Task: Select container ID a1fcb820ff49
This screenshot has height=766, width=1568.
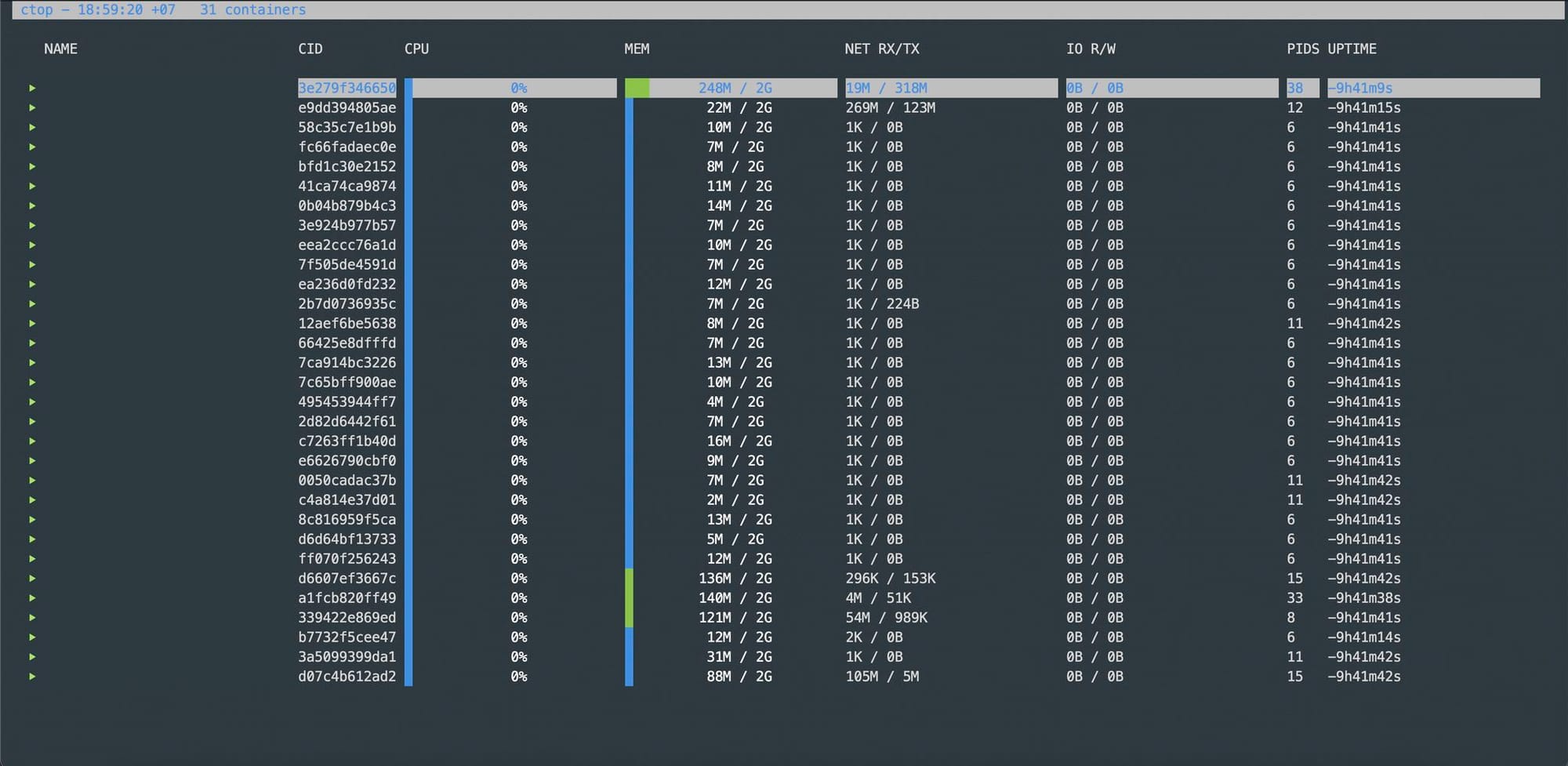Action: point(347,597)
